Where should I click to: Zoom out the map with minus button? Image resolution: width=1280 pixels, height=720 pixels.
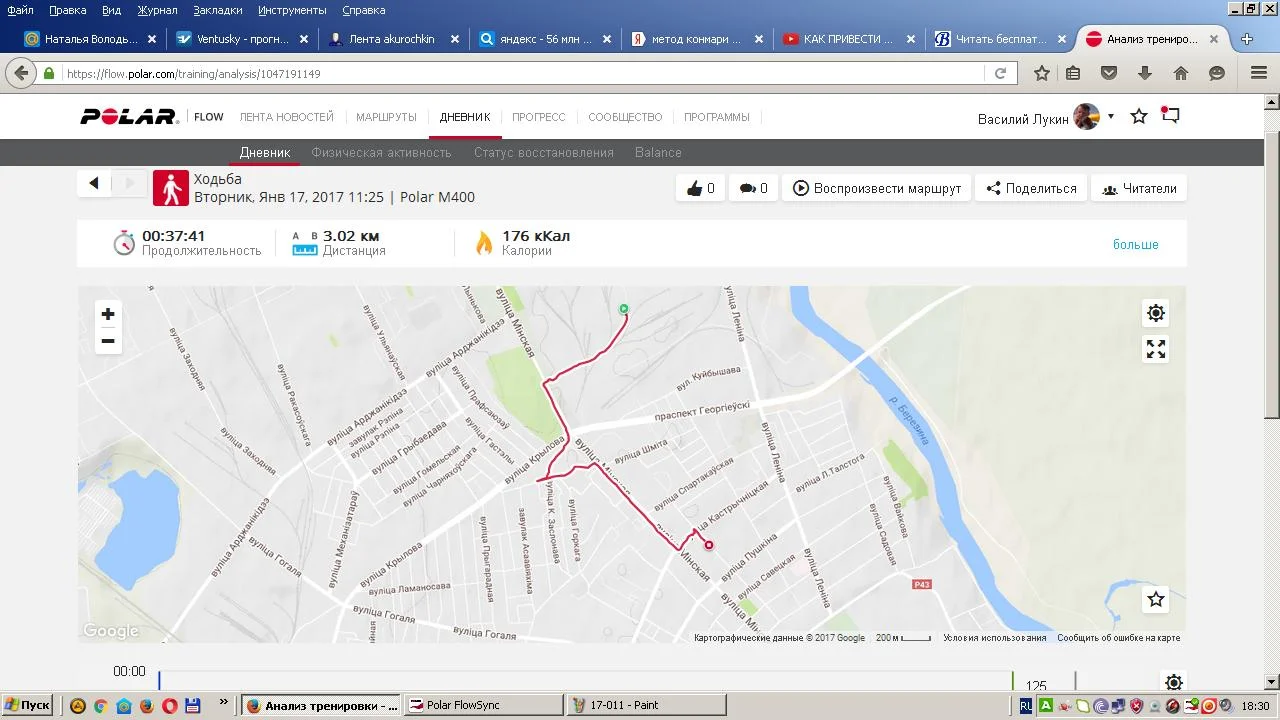[108, 341]
